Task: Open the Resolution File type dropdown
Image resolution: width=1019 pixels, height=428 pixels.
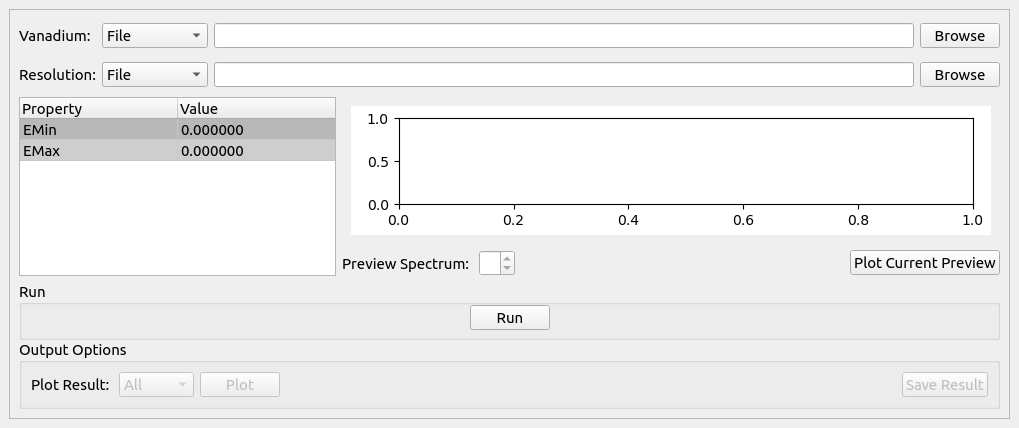Action: tap(154, 75)
